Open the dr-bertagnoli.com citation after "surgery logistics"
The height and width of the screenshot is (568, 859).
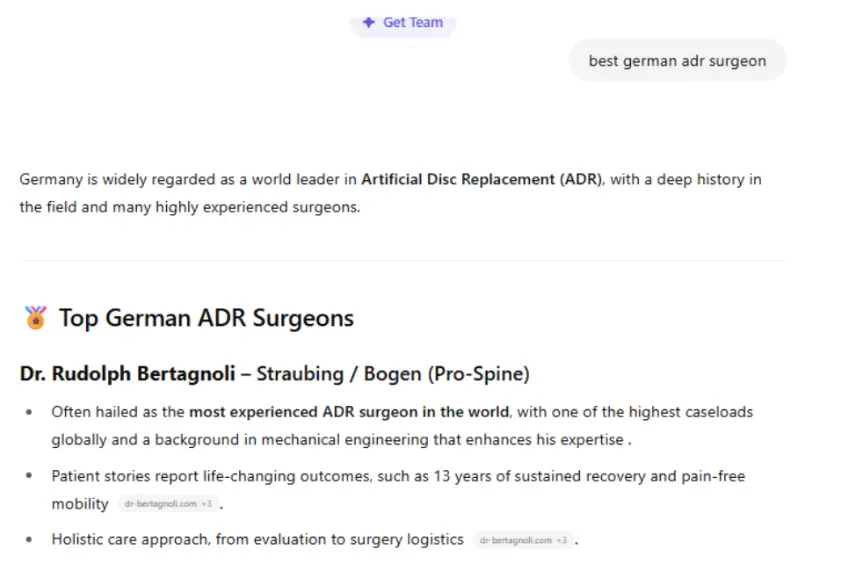(x=515, y=540)
